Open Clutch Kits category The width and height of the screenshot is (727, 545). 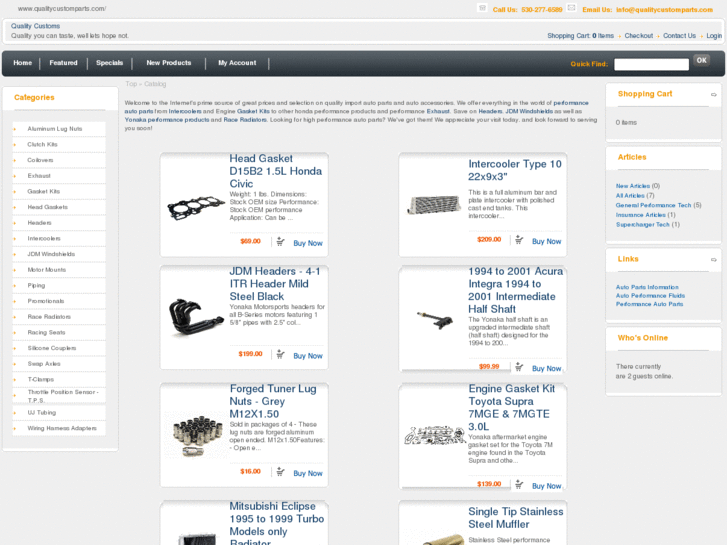(42, 145)
